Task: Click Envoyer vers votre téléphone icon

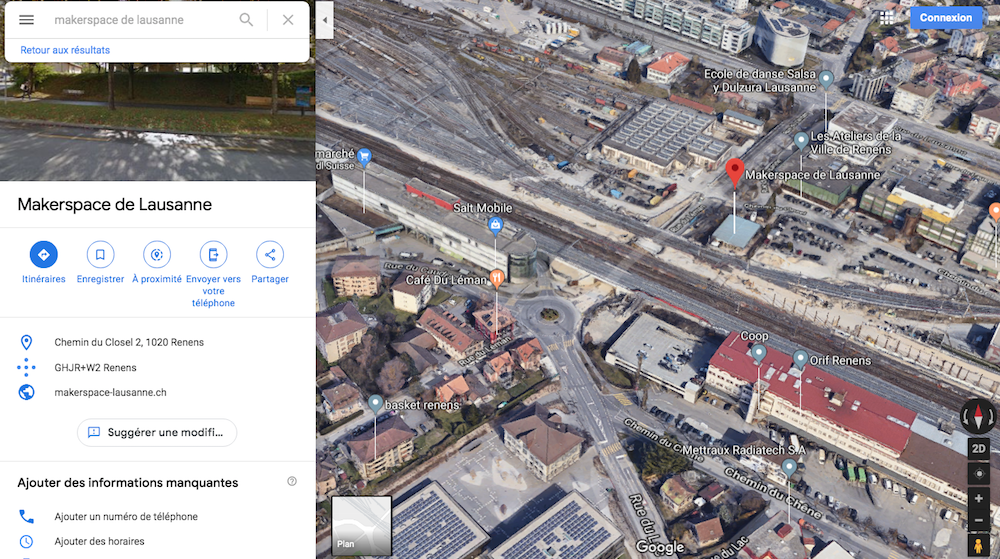Action: 214,254
